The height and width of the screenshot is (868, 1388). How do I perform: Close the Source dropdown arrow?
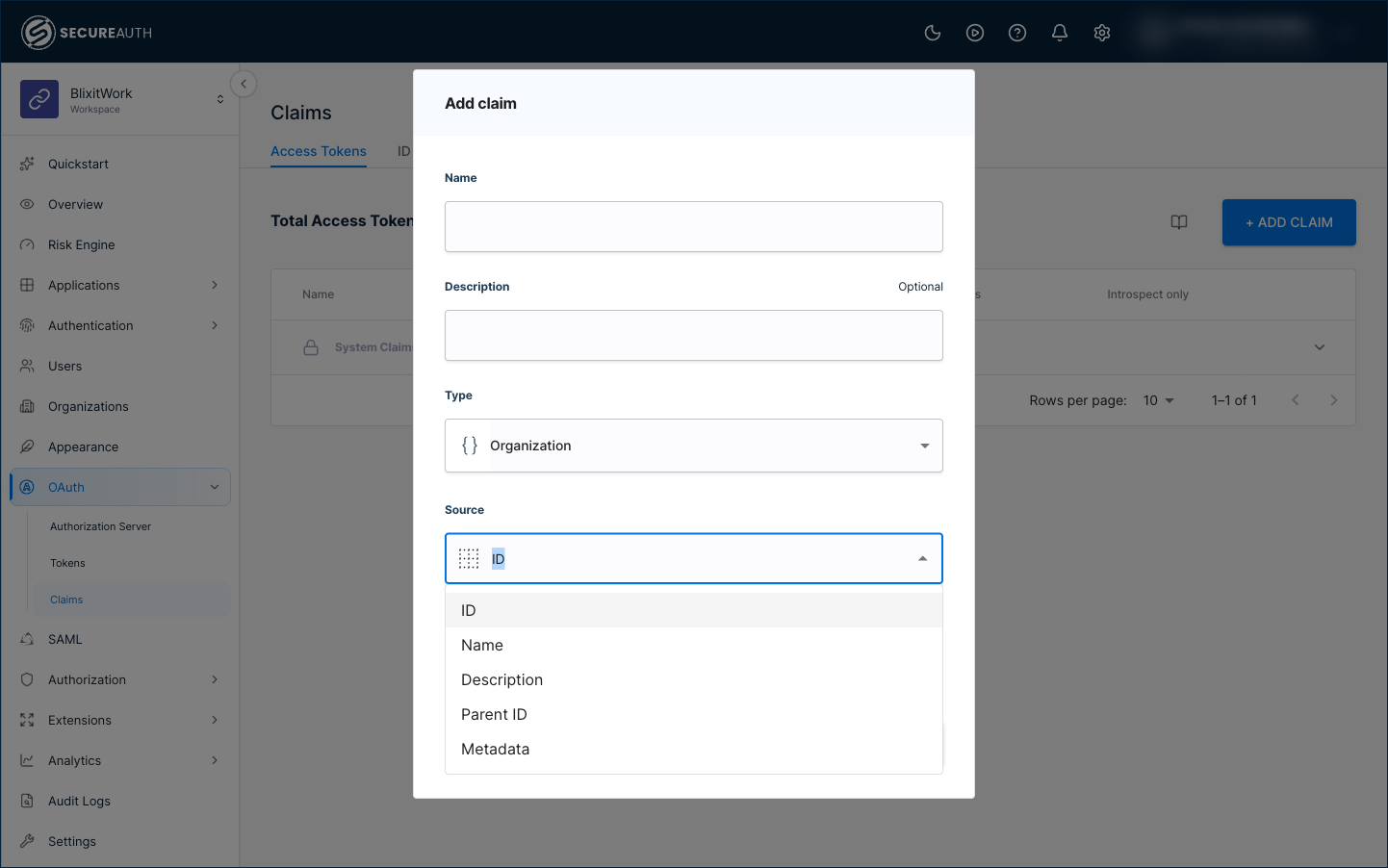tap(922, 559)
